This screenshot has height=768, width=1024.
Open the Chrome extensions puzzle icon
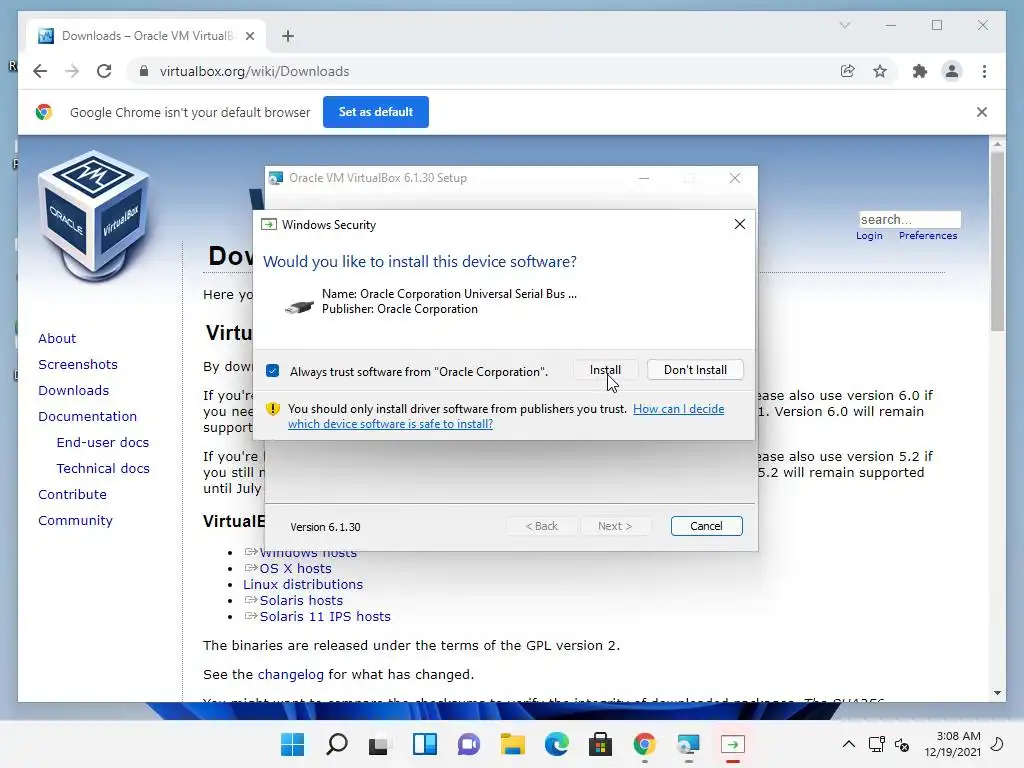point(920,71)
